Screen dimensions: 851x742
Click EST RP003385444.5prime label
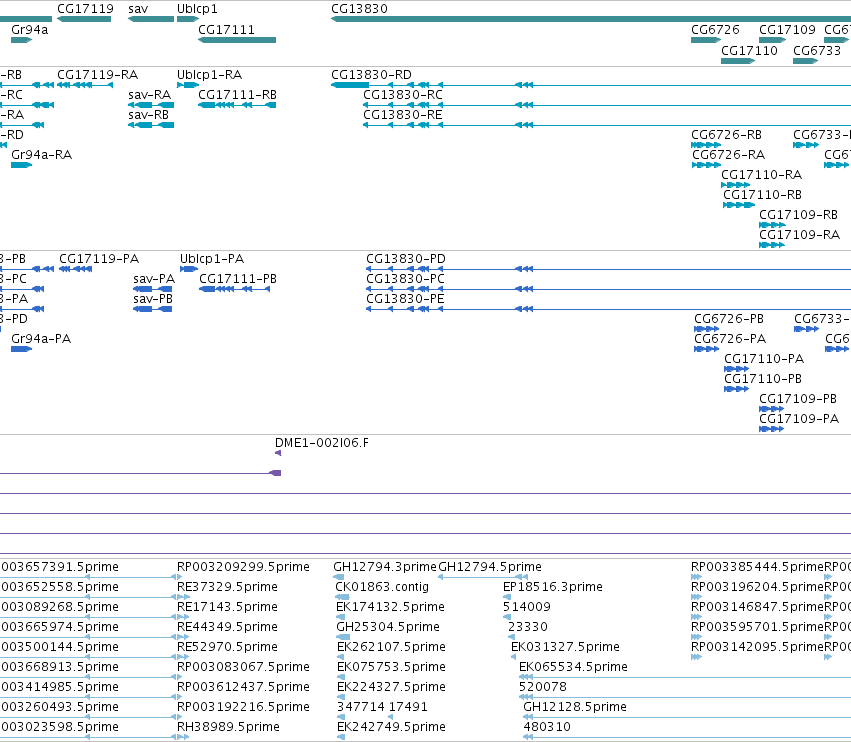pyautogui.click(x=757, y=567)
